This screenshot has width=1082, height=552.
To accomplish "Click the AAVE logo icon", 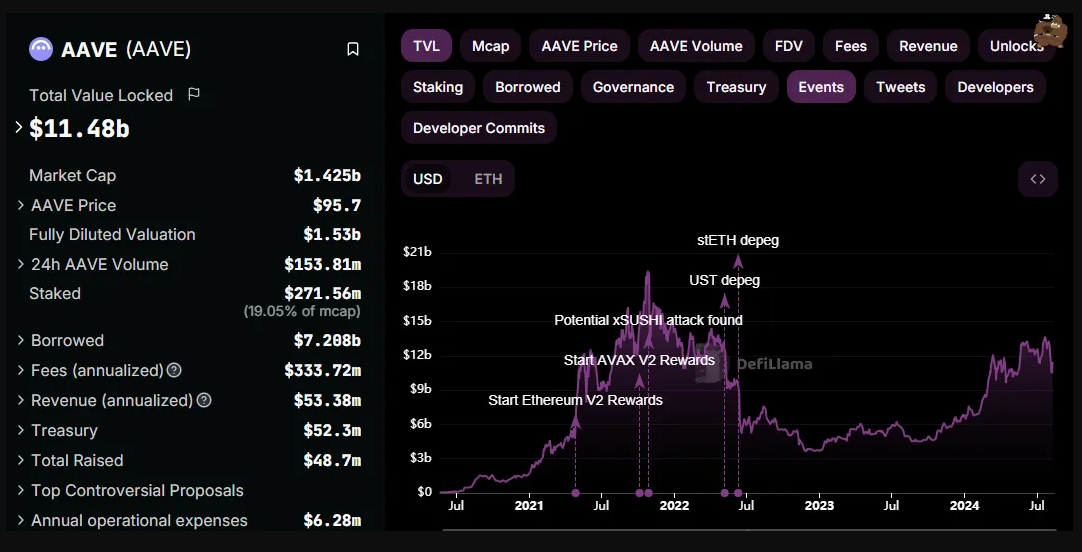I will click(x=41, y=49).
